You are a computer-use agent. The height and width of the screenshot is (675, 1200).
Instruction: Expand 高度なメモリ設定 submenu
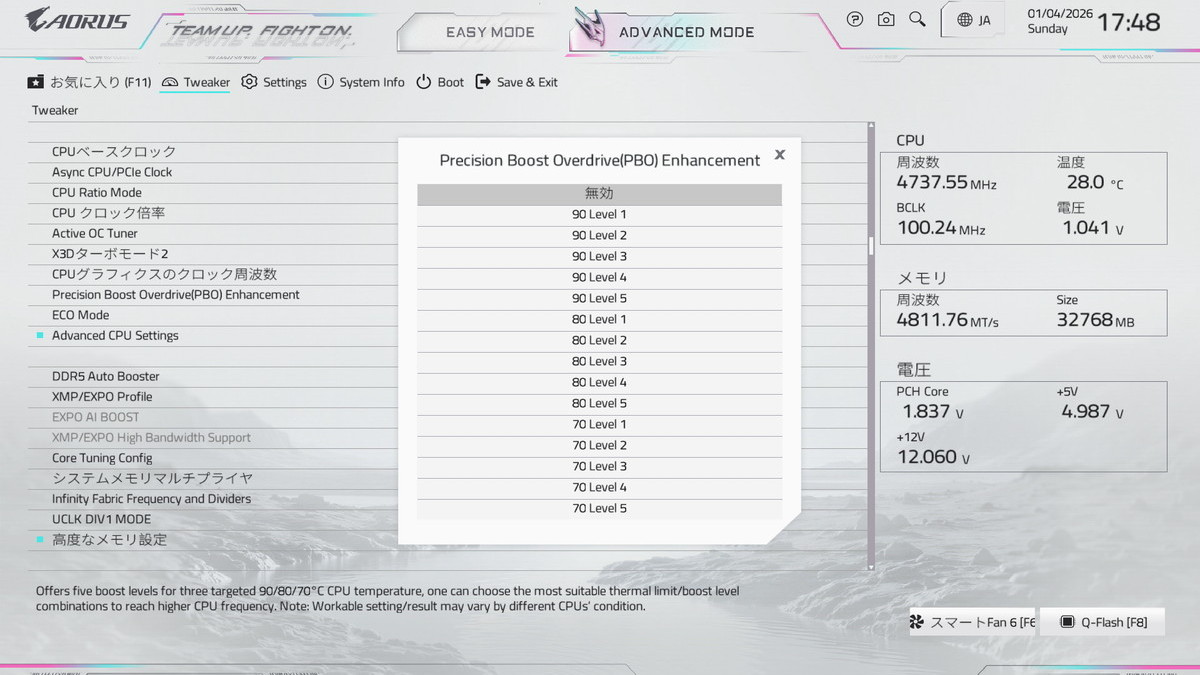109,540
